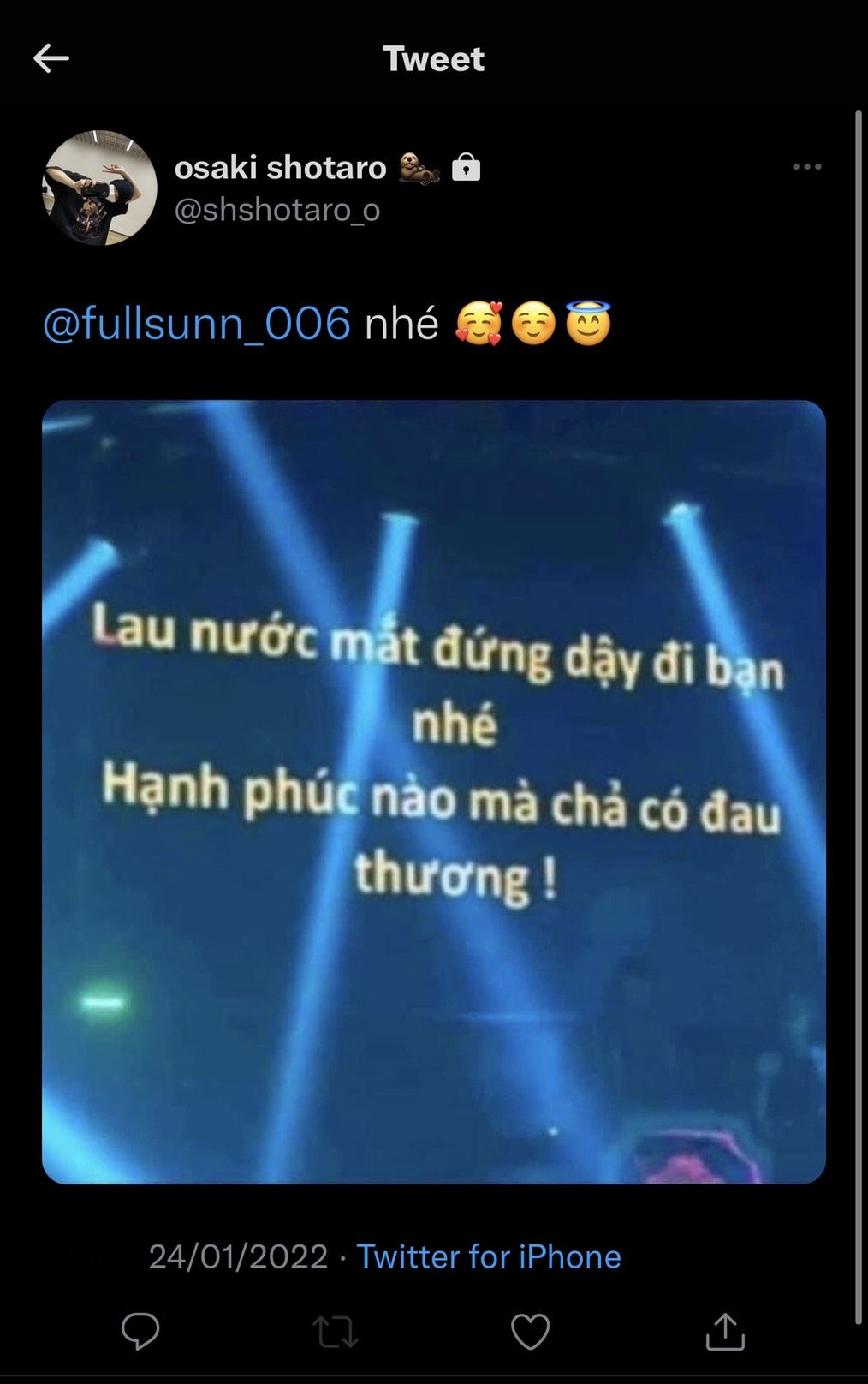Click the retweet arrows icon

[335, 1332]
